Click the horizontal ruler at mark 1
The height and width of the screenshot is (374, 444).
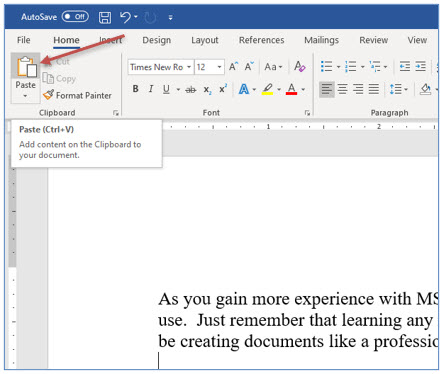(268, 127)
